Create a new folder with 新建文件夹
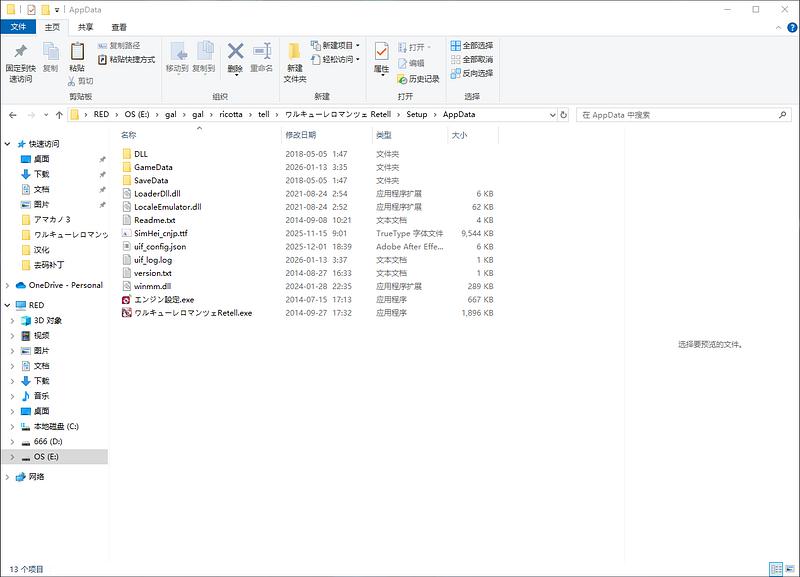 294,60
